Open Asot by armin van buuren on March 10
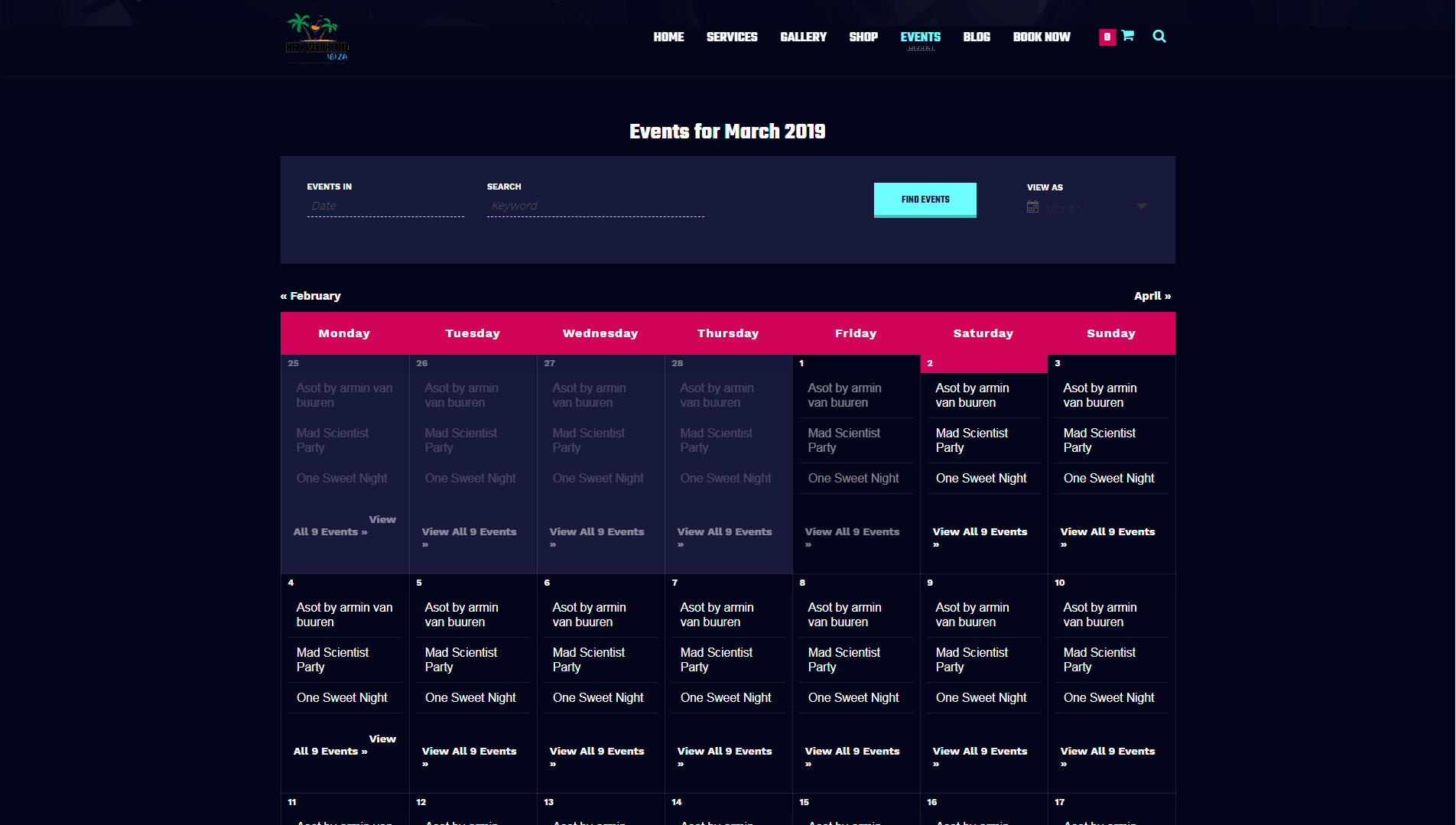This screenshot has width=1456, height=825. point(1100,615)
